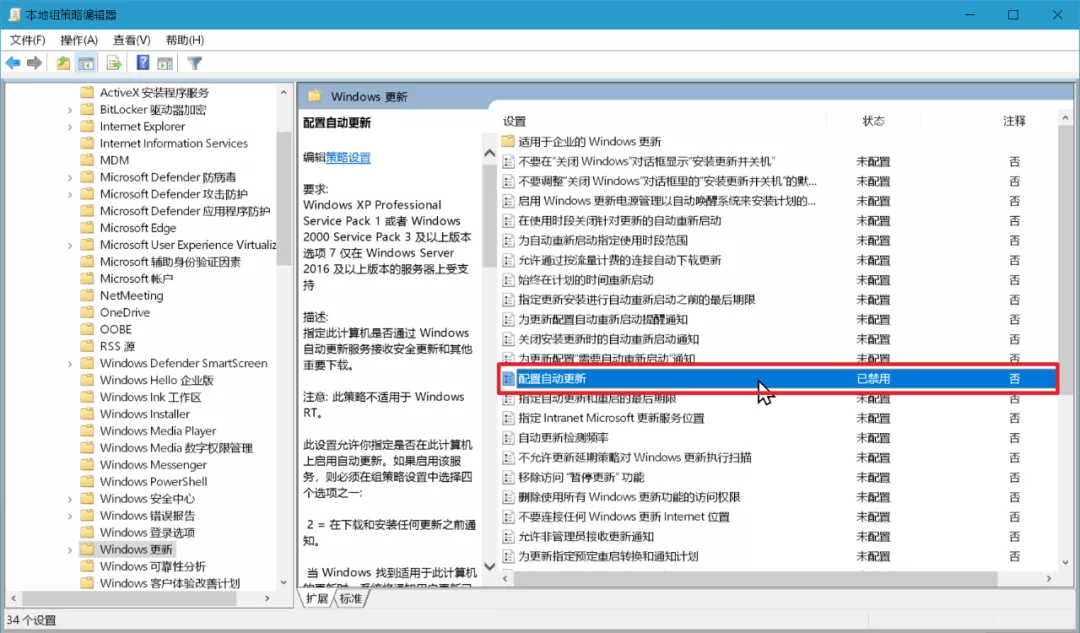Select the RSS 源 tree item
Image resolution: width=1080 pixels, height=633 pixels.
pyautogui.click(x=117, y=346)
